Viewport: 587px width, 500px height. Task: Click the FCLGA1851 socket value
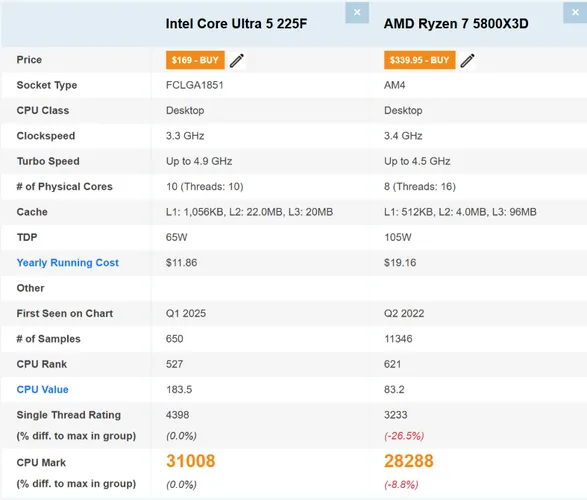[x=195, y=85]
